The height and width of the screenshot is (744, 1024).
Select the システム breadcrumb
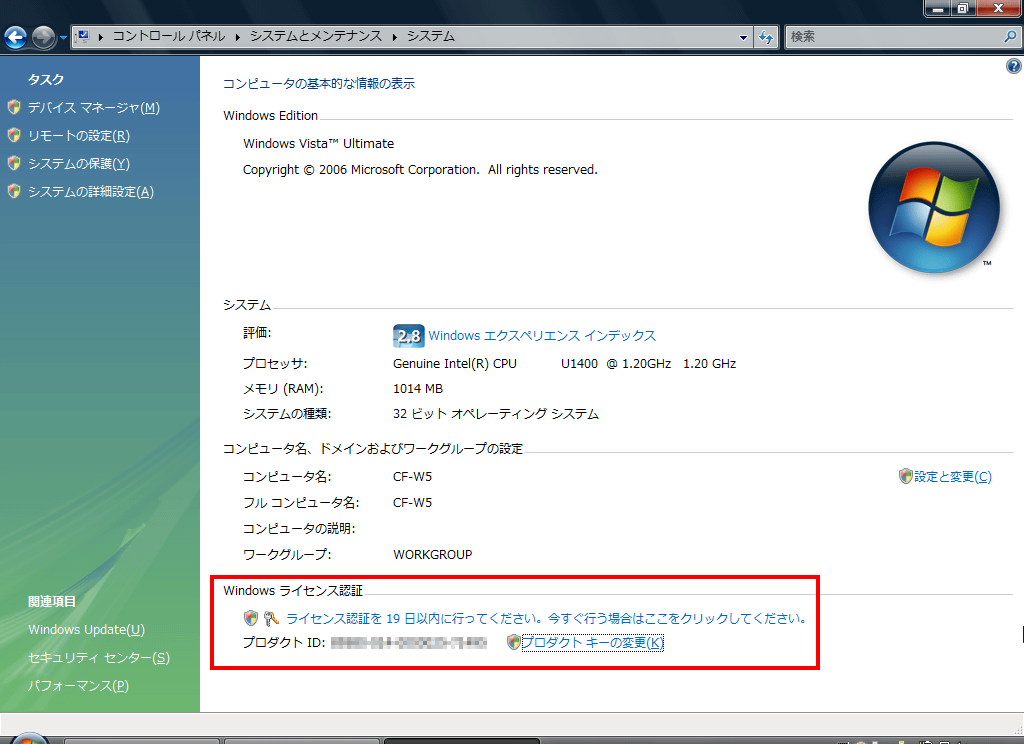coord(431,36)
